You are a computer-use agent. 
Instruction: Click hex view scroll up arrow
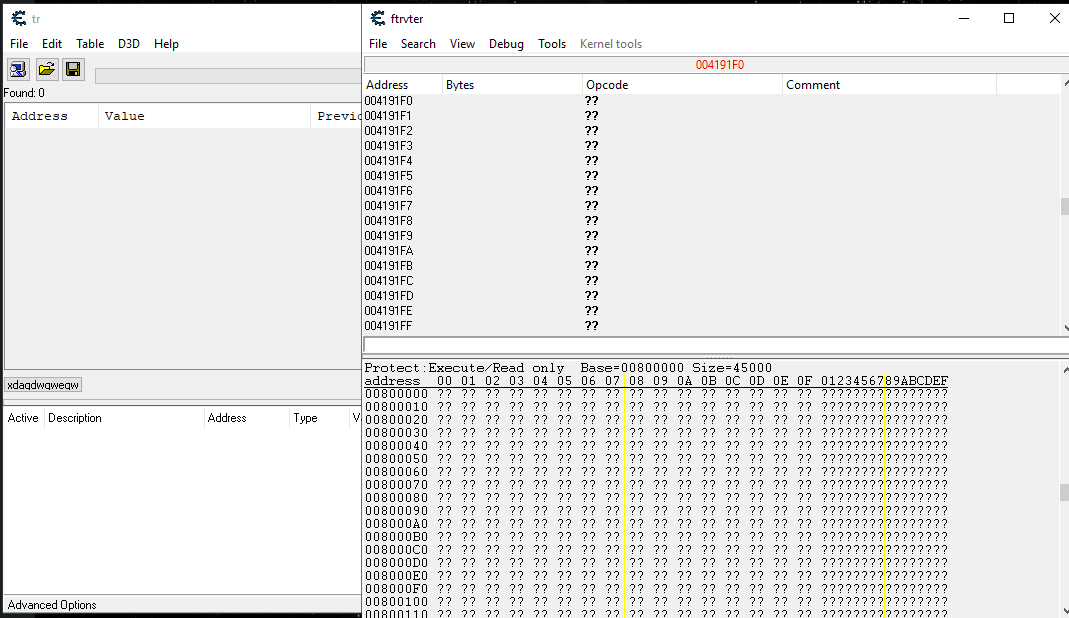click(1066, 370)
